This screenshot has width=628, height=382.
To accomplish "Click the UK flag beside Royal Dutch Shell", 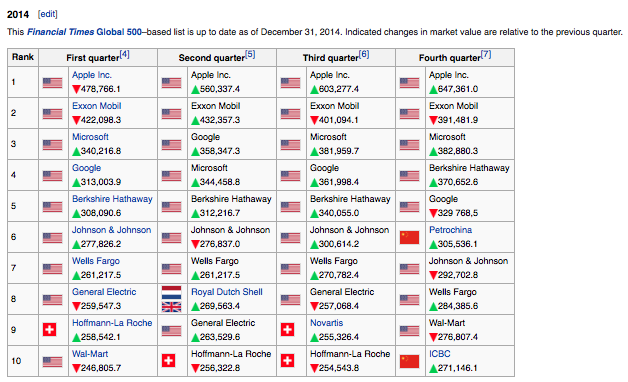I will click(x=171, y=307).
